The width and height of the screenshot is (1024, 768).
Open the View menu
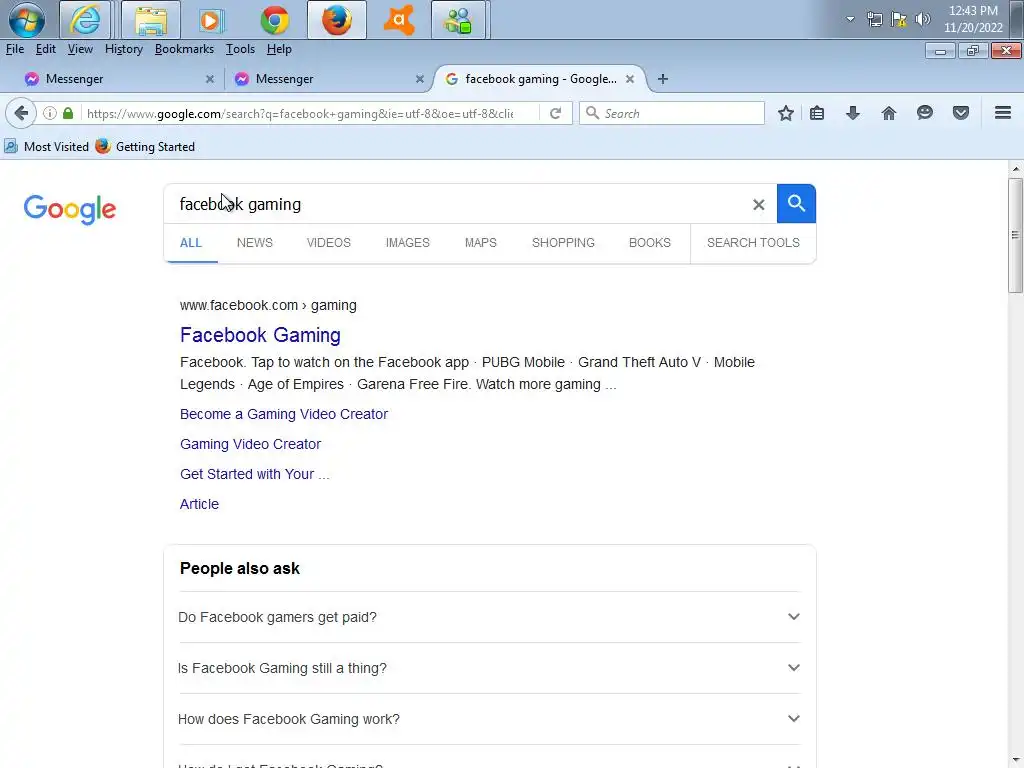click(80, 49)
